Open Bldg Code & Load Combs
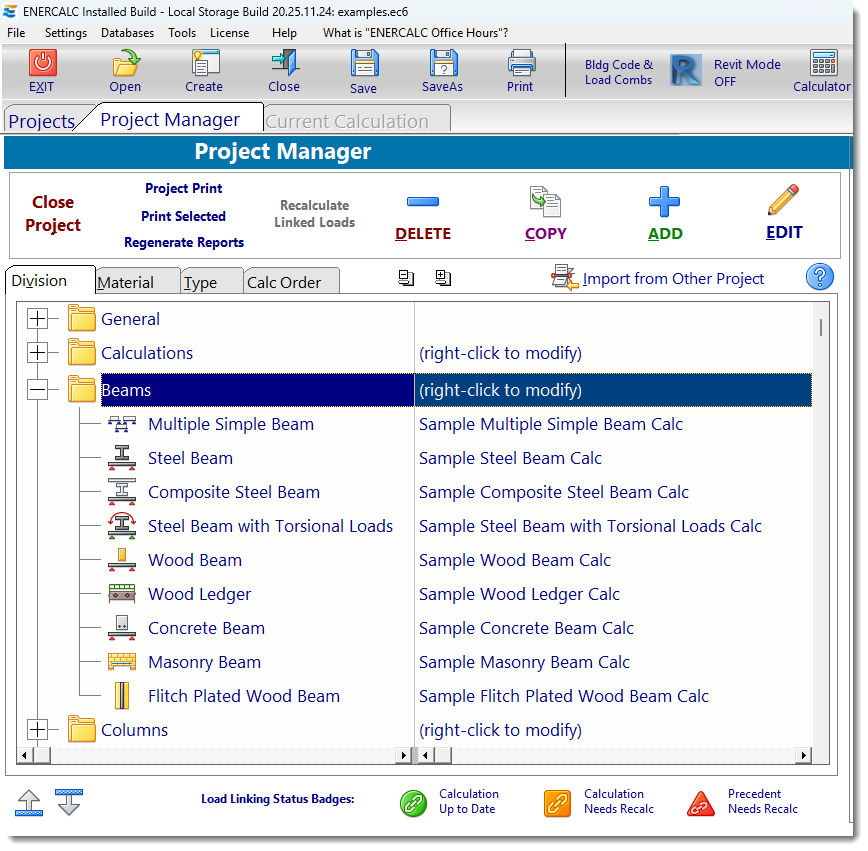Image resolution: width=868 pixels, height=851 pixels. 618,71
